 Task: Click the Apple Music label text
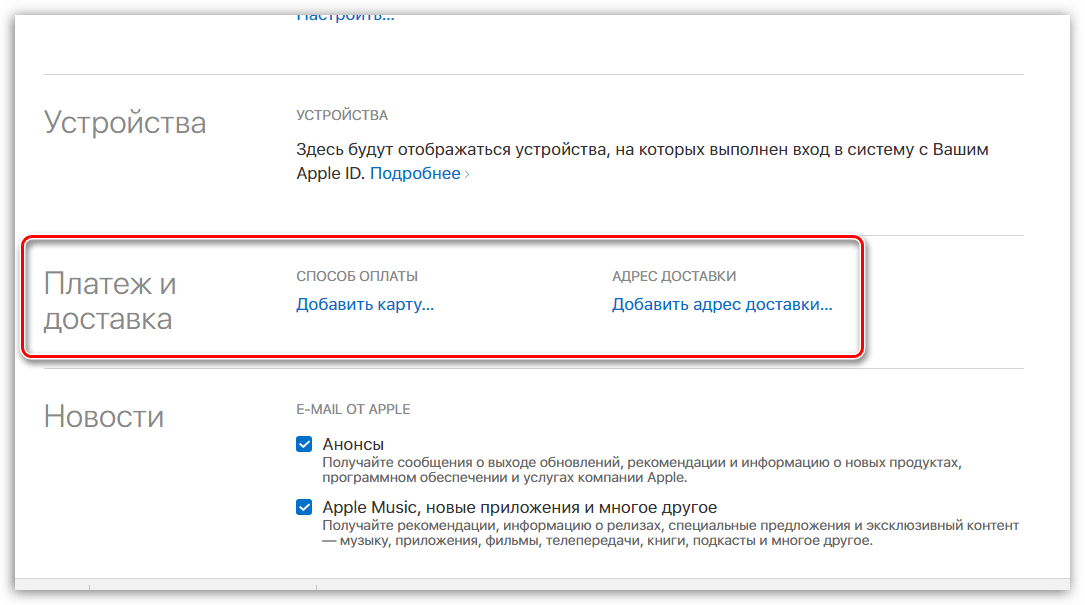point(519,507)
